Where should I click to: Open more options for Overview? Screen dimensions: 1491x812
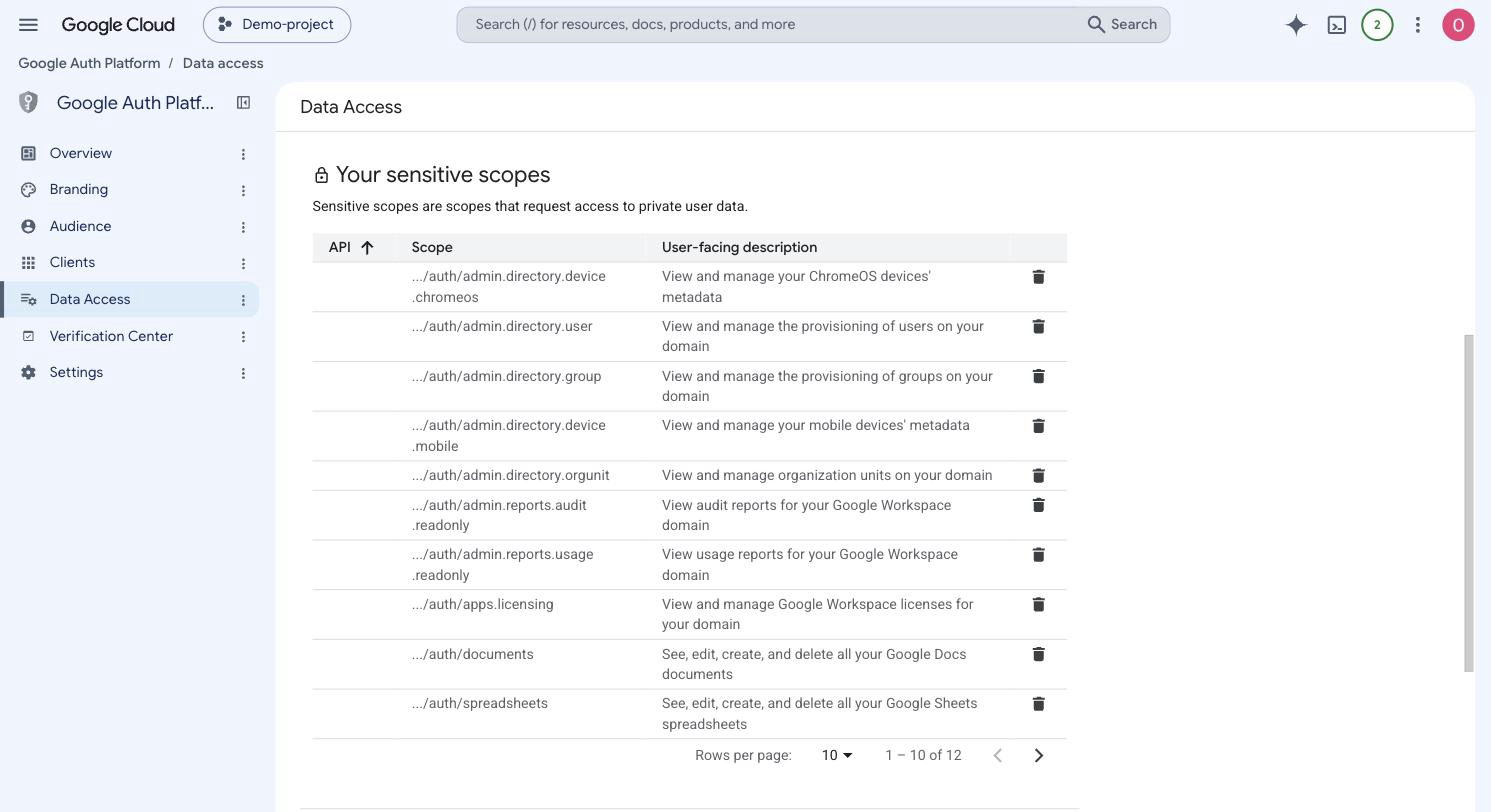tap(243, 154)
